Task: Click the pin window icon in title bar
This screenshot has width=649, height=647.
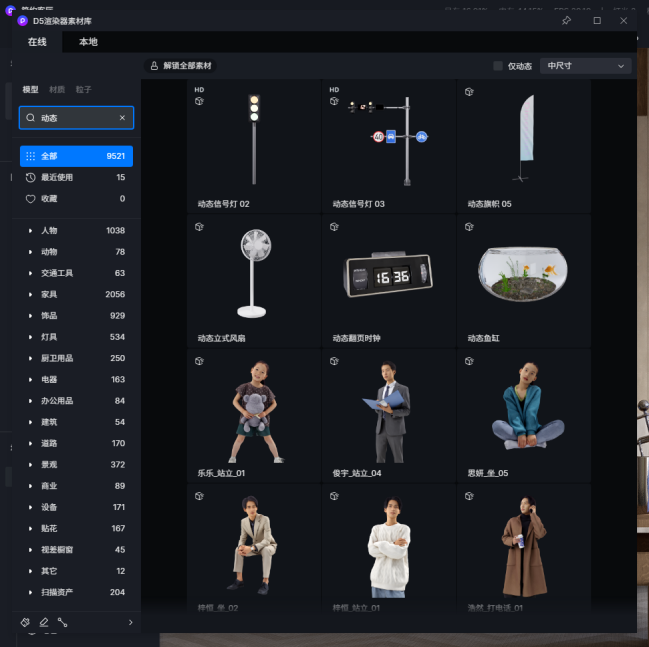Action: [x=566, y=20]
